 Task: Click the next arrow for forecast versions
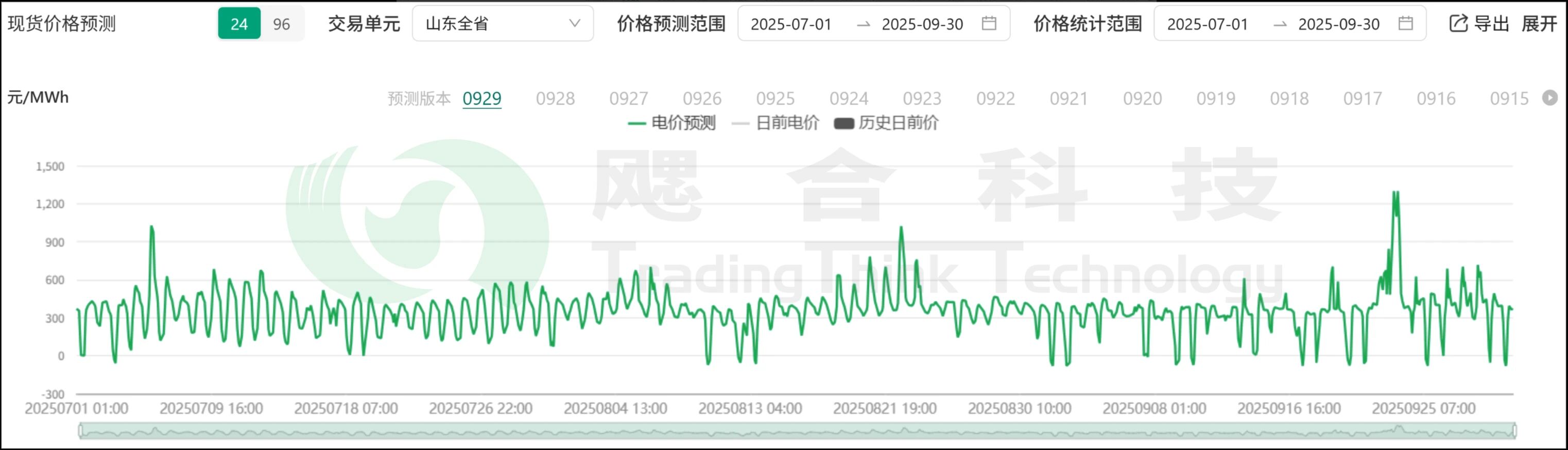click(1550, 97)
